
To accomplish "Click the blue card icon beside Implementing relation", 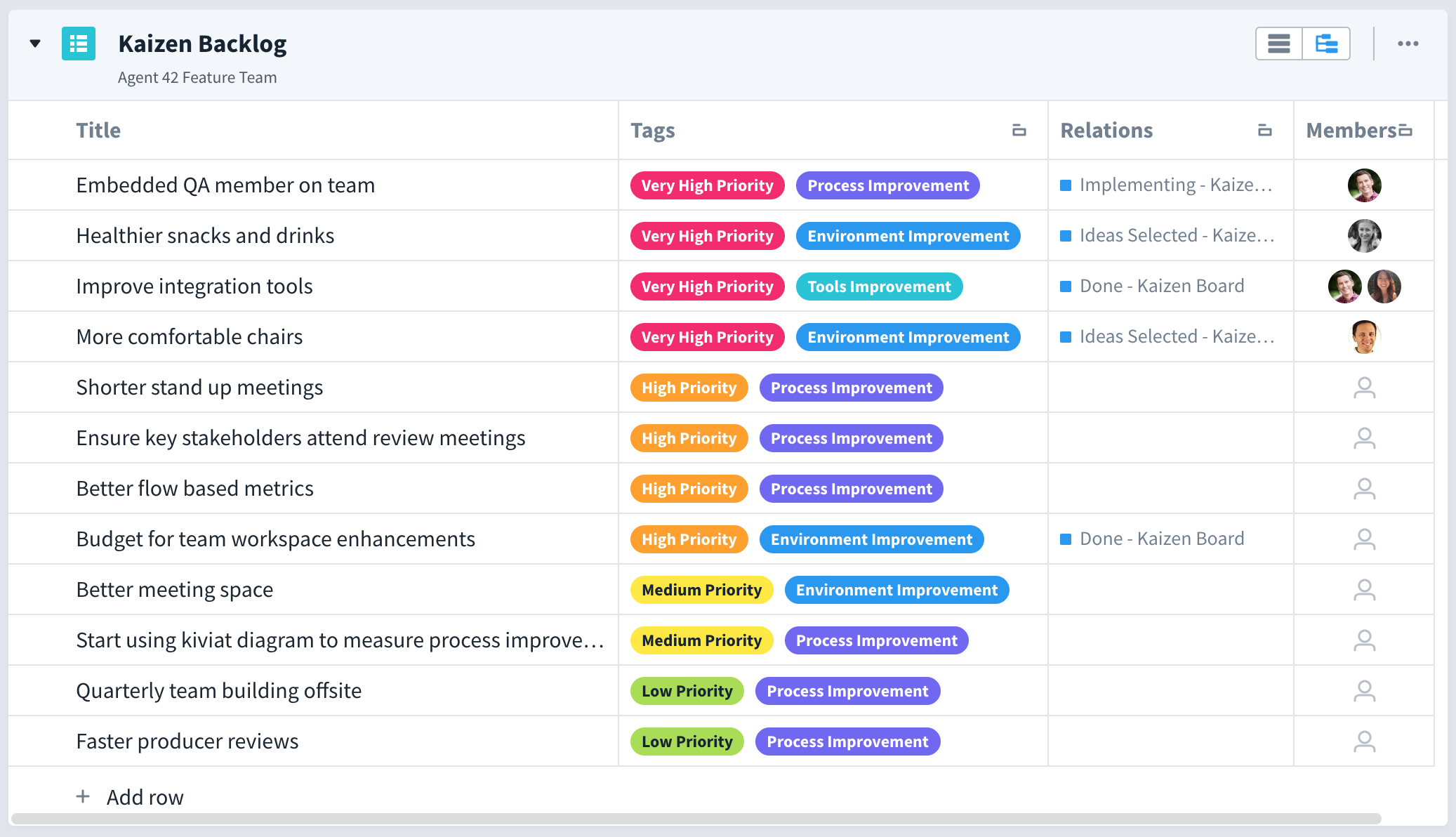I will click(x=1066, y=185).
